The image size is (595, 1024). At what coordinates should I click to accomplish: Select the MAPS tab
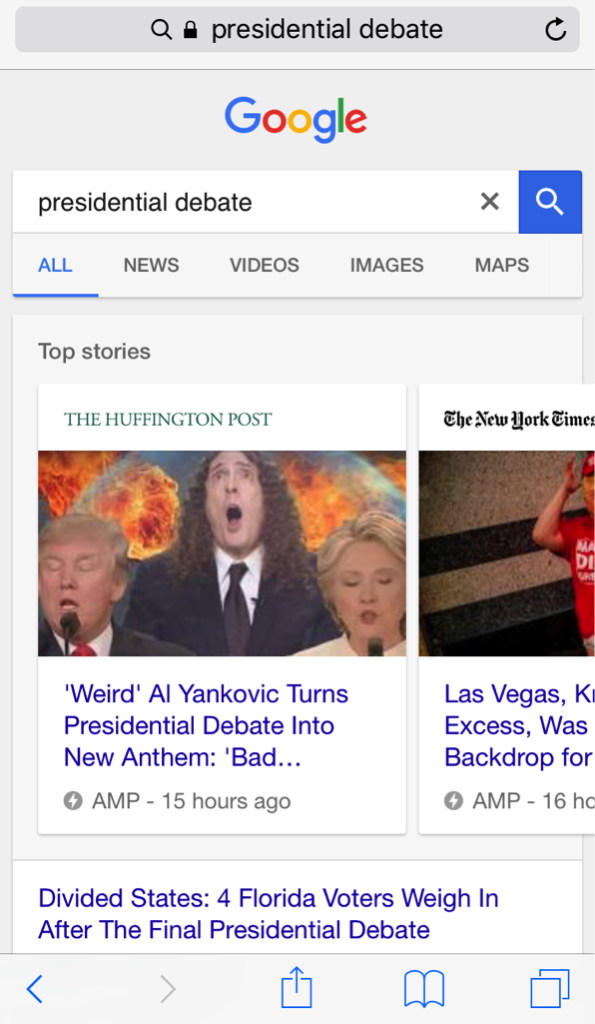coord(501,265)
